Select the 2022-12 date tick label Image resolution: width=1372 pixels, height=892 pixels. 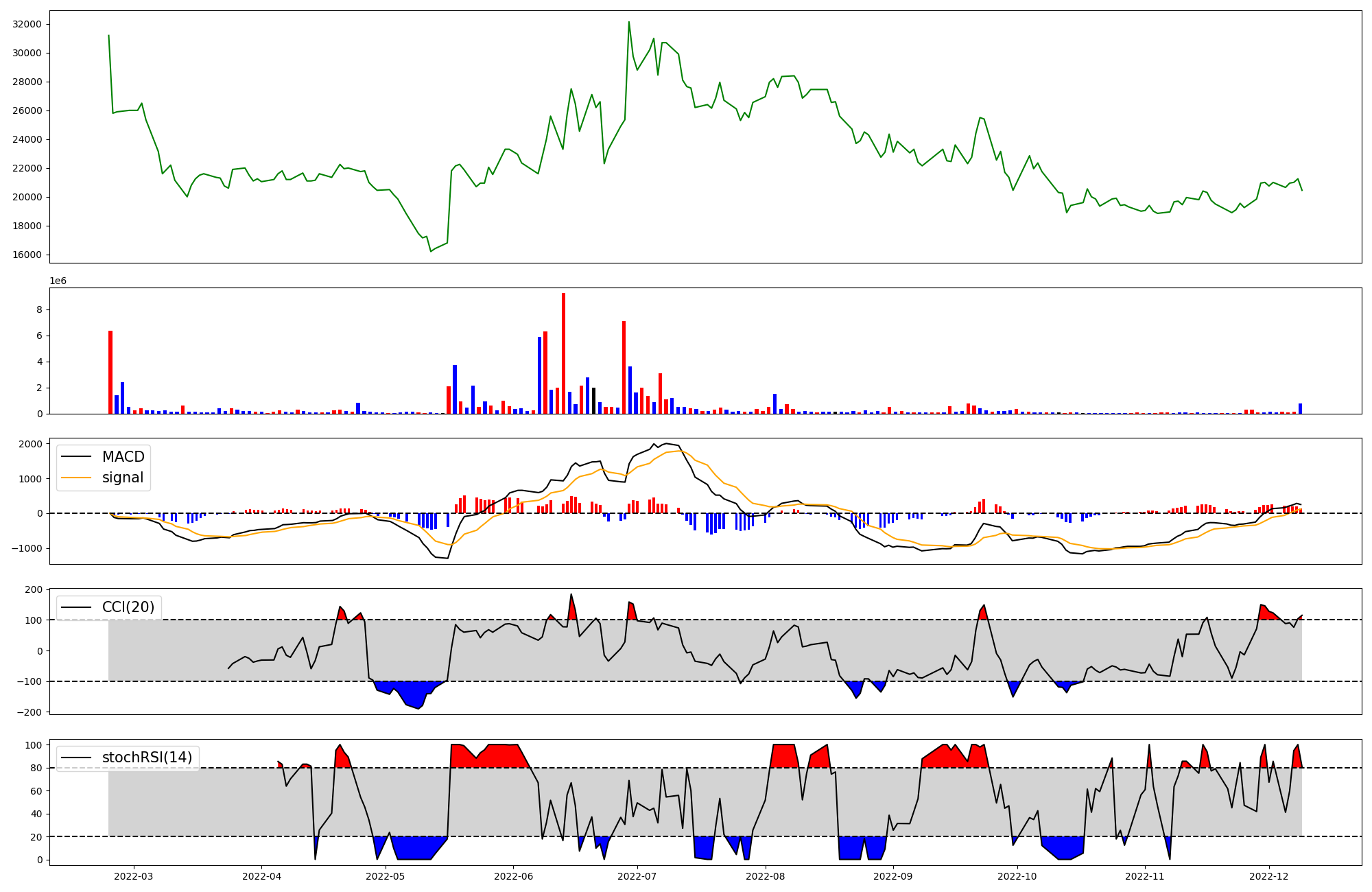pos(1269,876)
